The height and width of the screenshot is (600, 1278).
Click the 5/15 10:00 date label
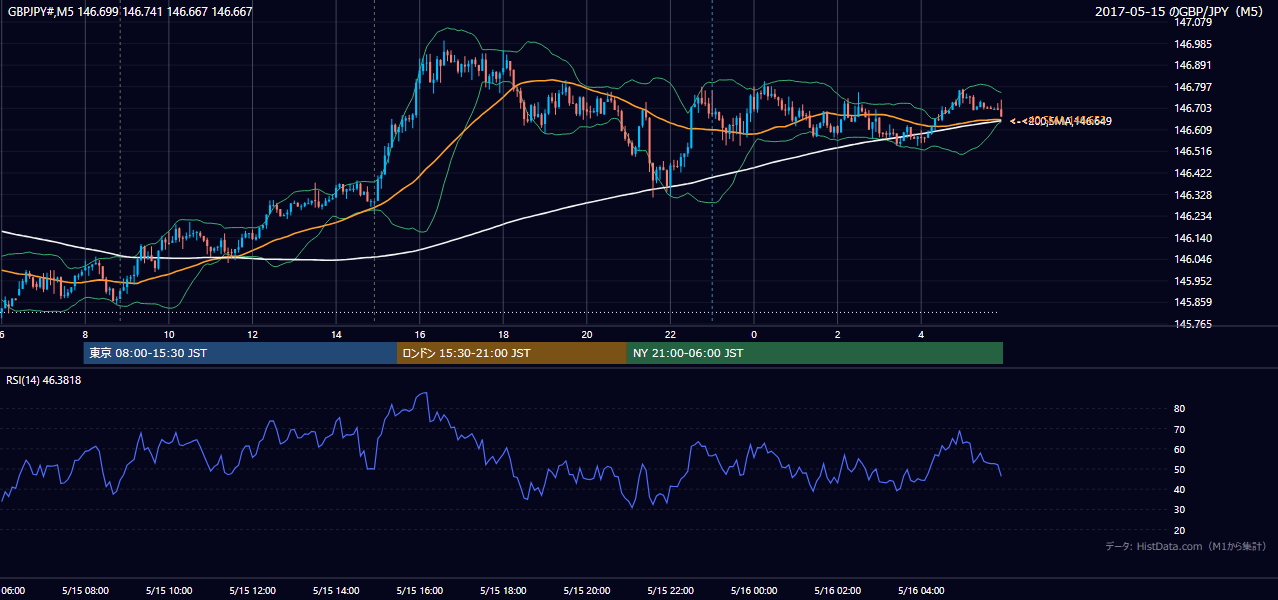169,591
